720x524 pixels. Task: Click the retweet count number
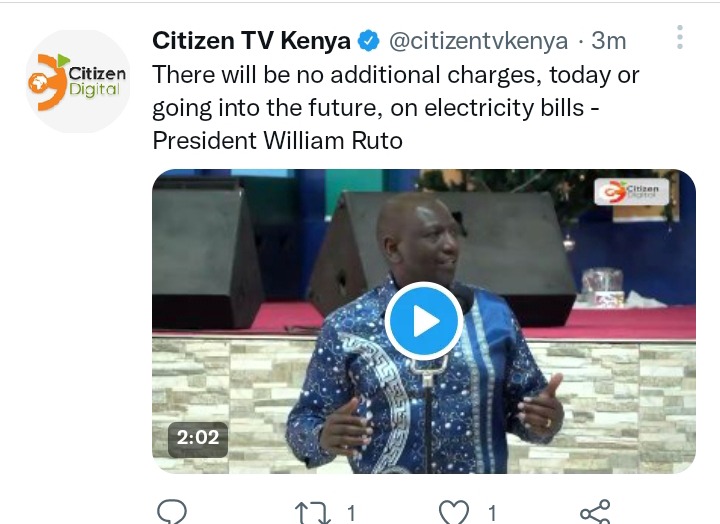tap(351, 513)
